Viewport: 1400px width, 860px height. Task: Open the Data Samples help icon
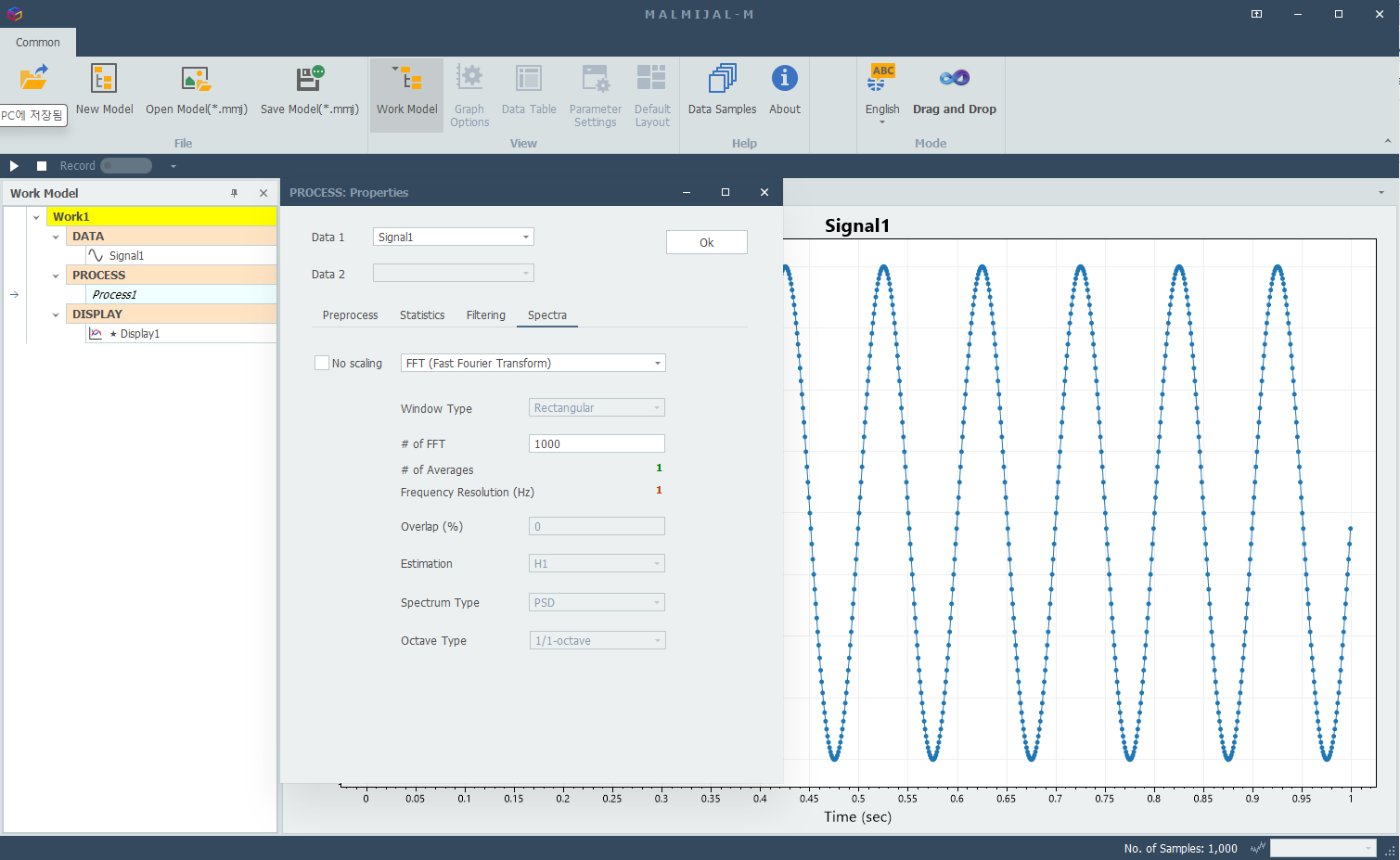pos(722,79)
